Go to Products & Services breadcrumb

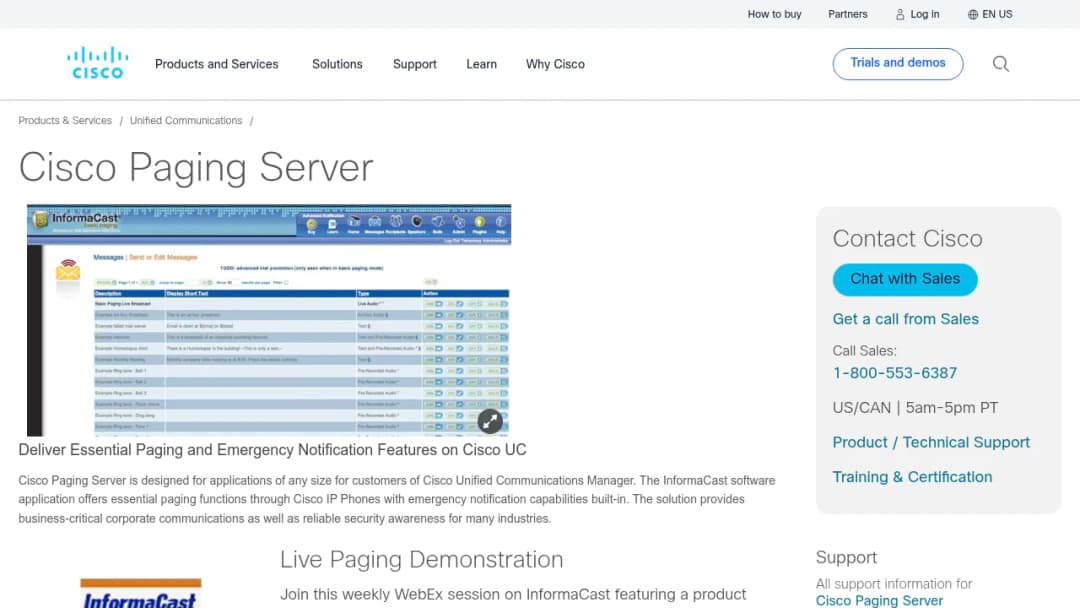tap(65, 120)
